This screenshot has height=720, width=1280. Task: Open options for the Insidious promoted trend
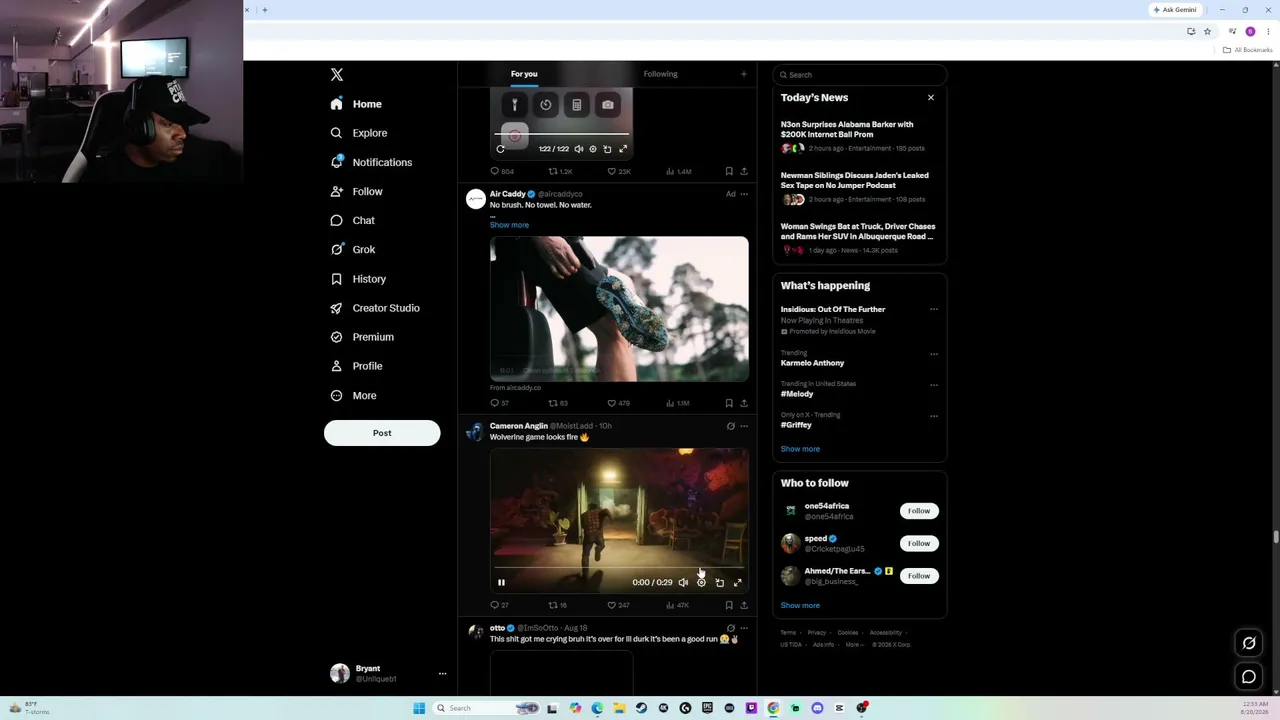934,310
